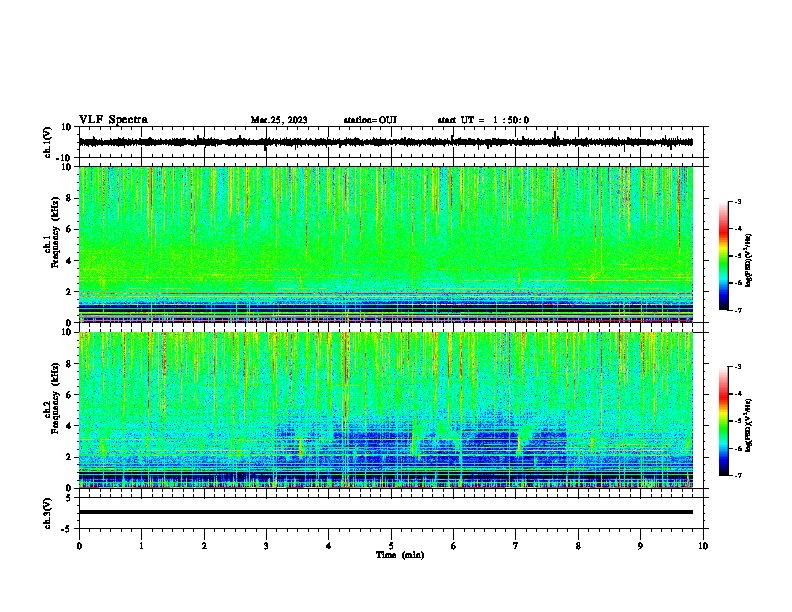Click the time axis tick label "7"
The width and height of the screenshot is (792, 612).
click(516, 546)
